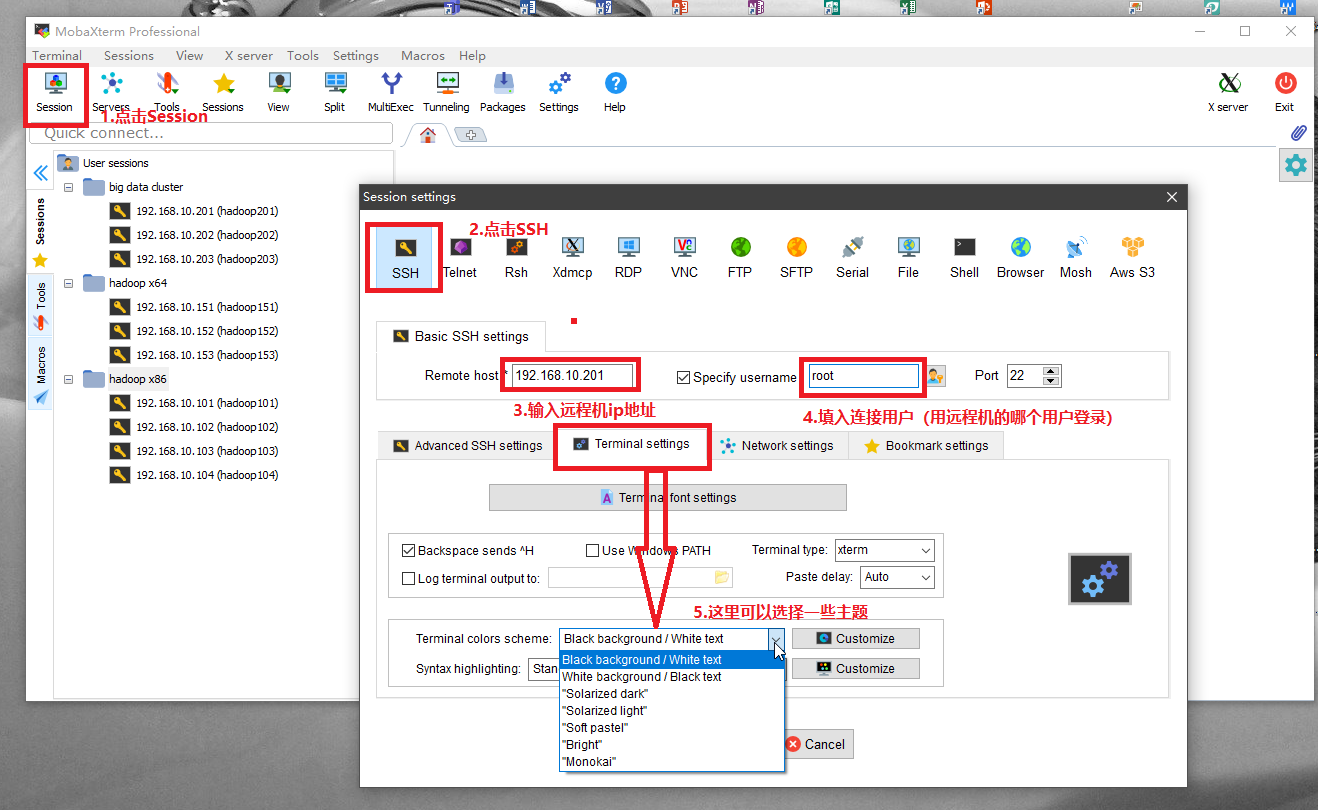Open the View toolbar icon
This screenshot has height=810, width=1318.
tap(279, 92)
